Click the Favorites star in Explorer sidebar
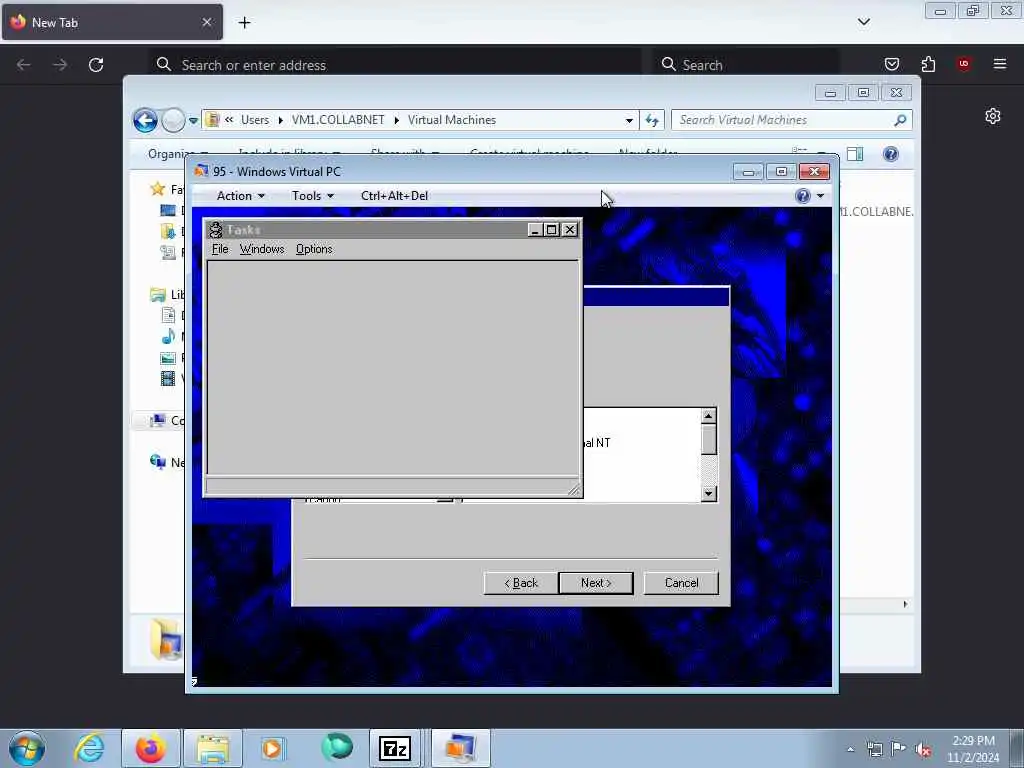Screen dimensions: 1024x768 pos(157,189)
